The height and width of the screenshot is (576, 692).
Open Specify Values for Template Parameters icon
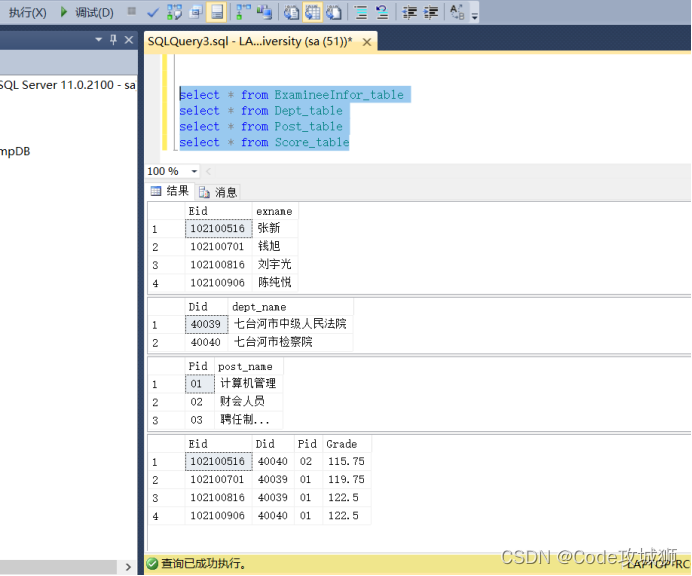tap(457, 12)
